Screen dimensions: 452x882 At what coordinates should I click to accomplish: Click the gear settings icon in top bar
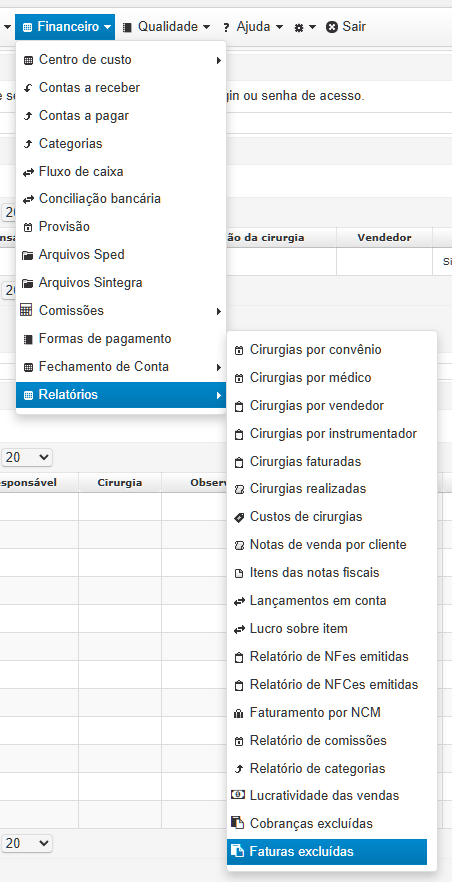coord(299,27)
